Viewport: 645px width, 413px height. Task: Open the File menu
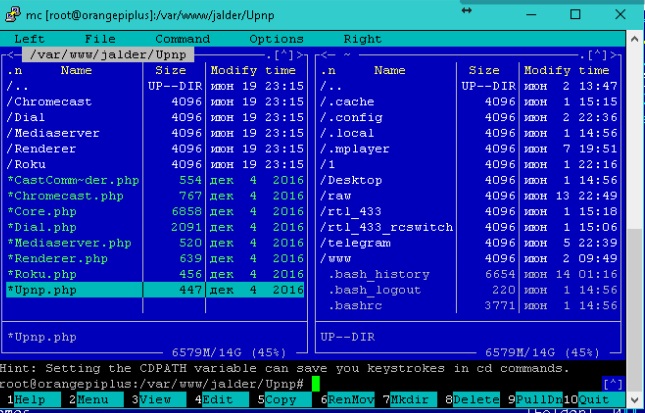99,39
